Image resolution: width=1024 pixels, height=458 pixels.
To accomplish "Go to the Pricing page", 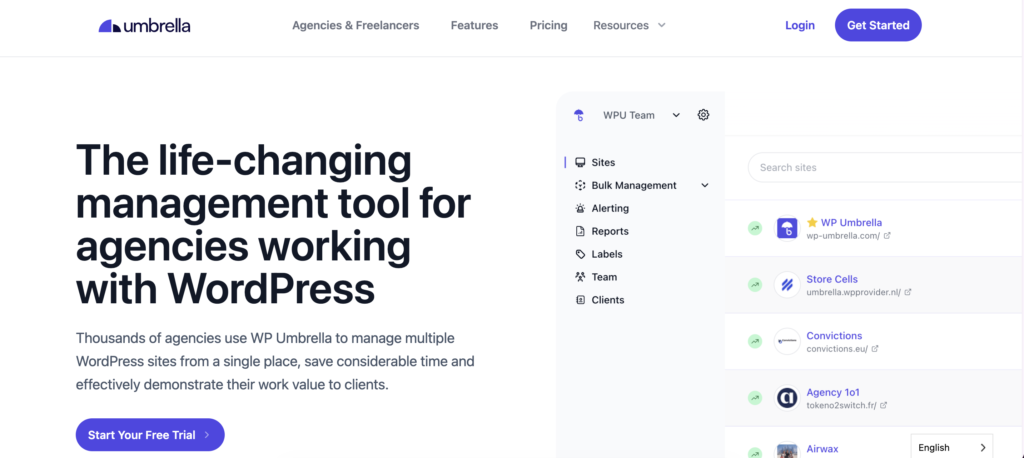I will coord(548,25).
